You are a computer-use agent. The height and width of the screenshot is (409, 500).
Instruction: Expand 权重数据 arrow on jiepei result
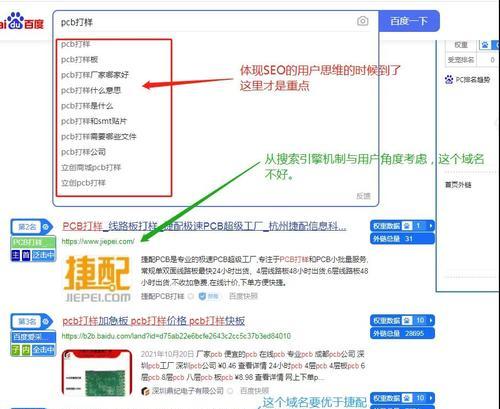pyautogui.click(x=431, y=226)
